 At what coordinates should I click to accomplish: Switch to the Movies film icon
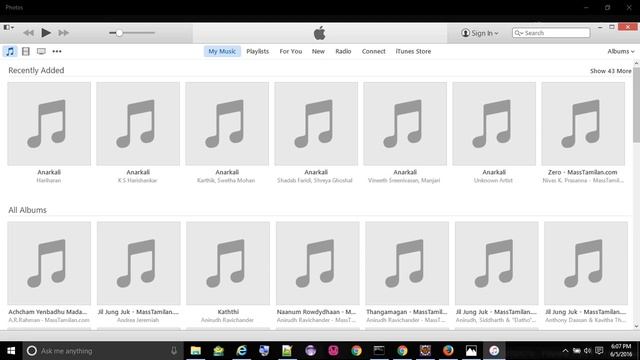click(26, 51)
